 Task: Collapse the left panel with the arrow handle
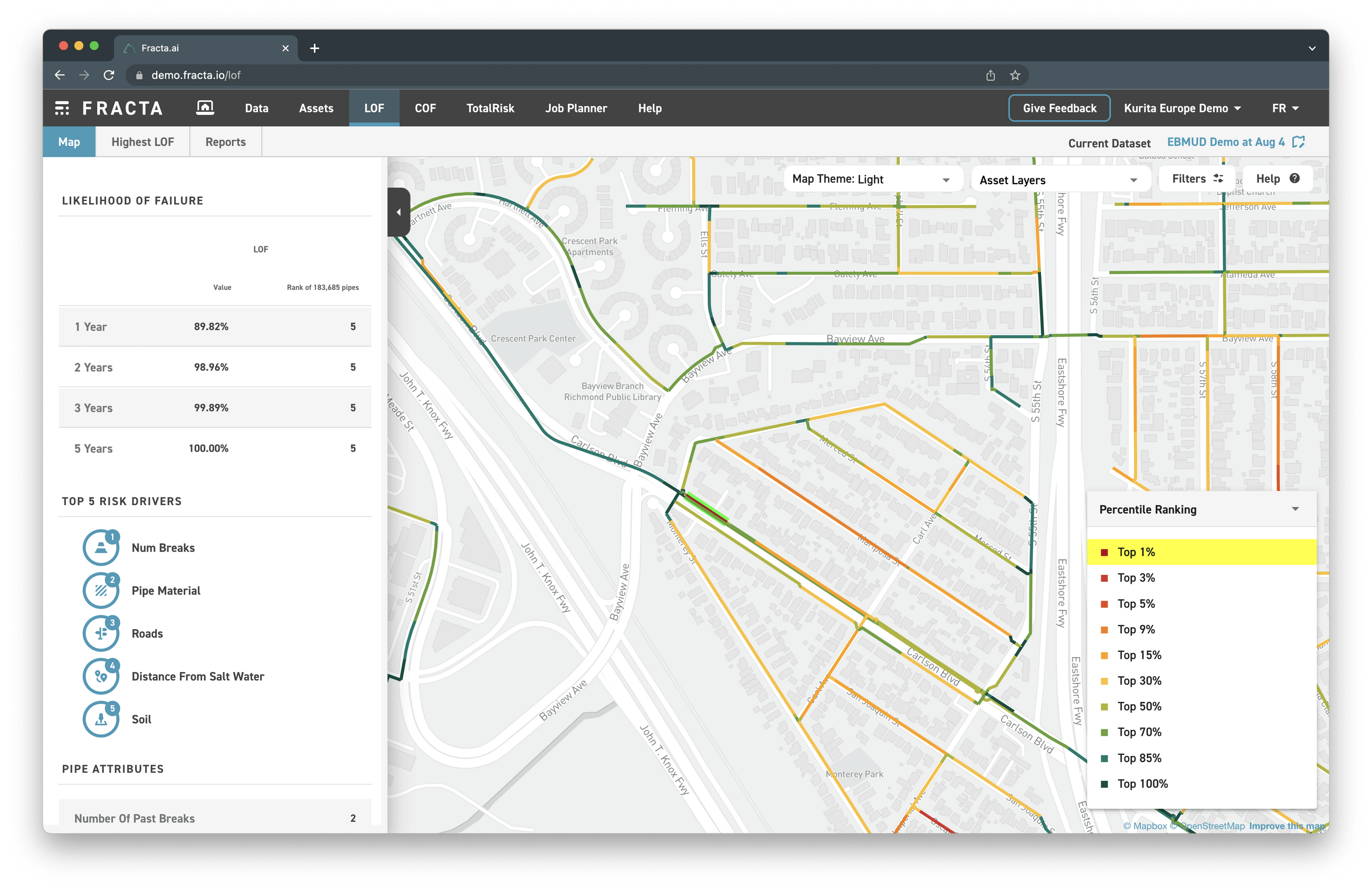(x=398, y=212)
